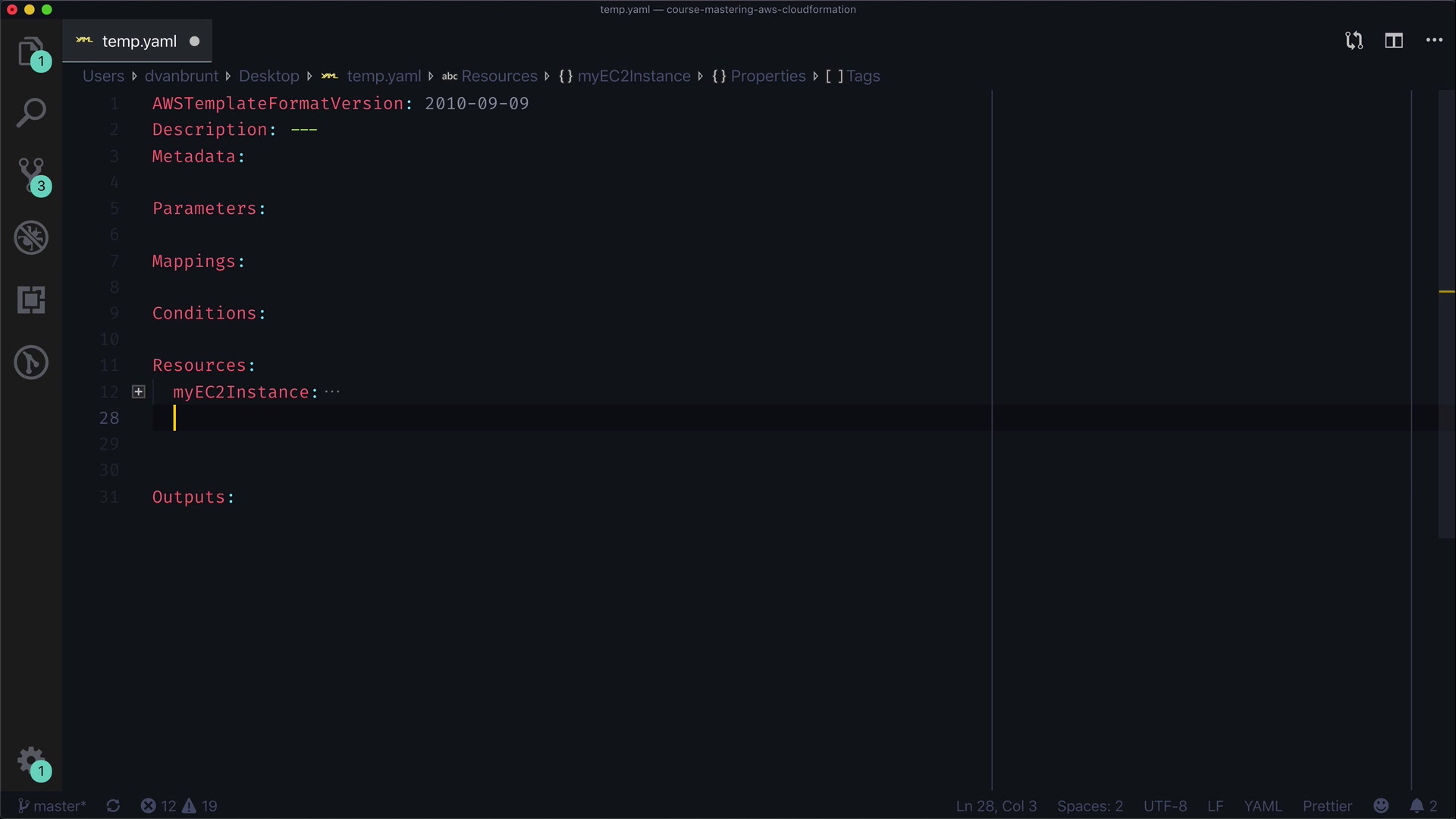Click the open changes compare icon

click(x=1354, y=41)
